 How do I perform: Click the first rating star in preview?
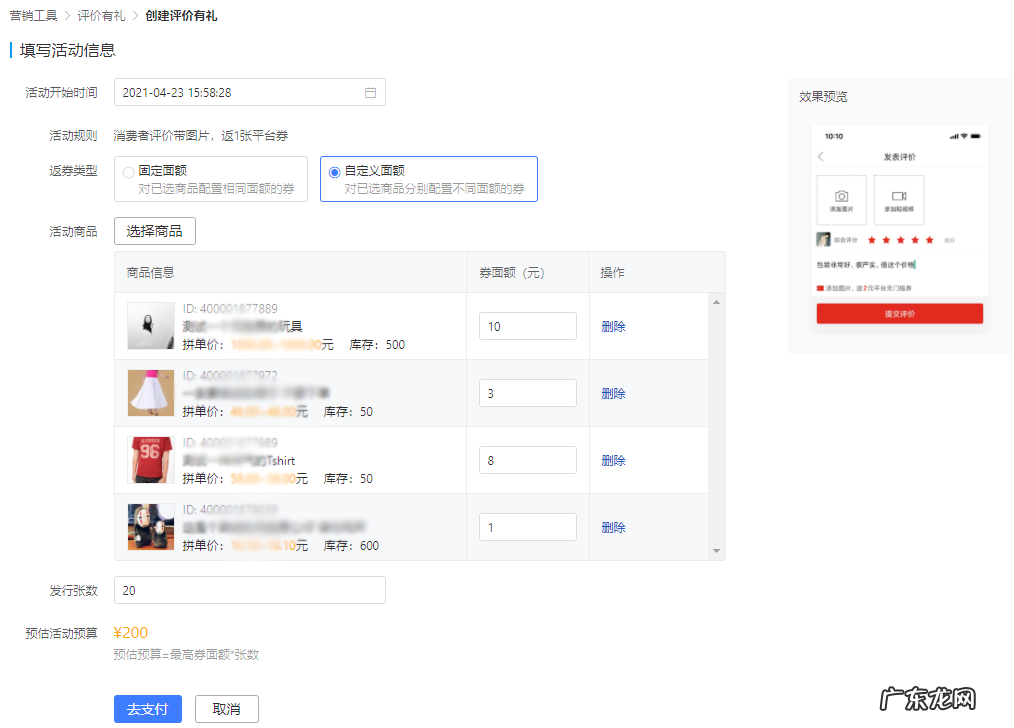point(872,241)
